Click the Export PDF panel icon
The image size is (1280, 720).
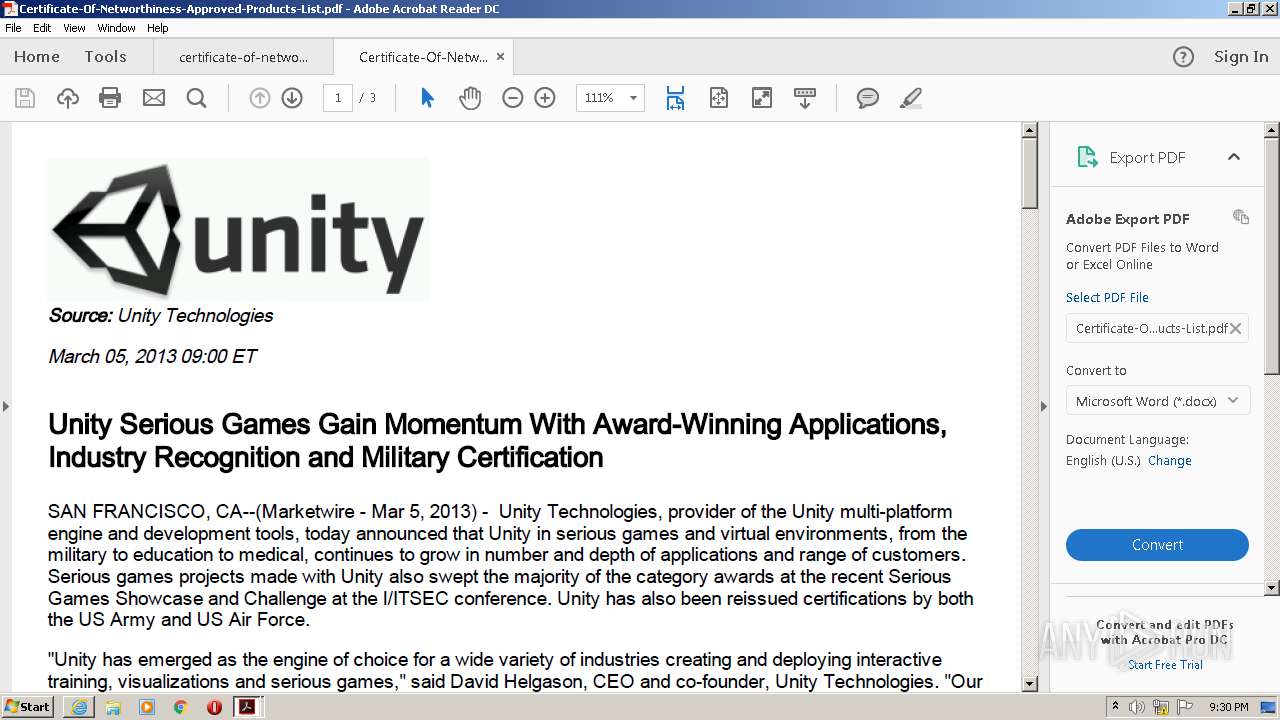click(x=1087, y=157)
